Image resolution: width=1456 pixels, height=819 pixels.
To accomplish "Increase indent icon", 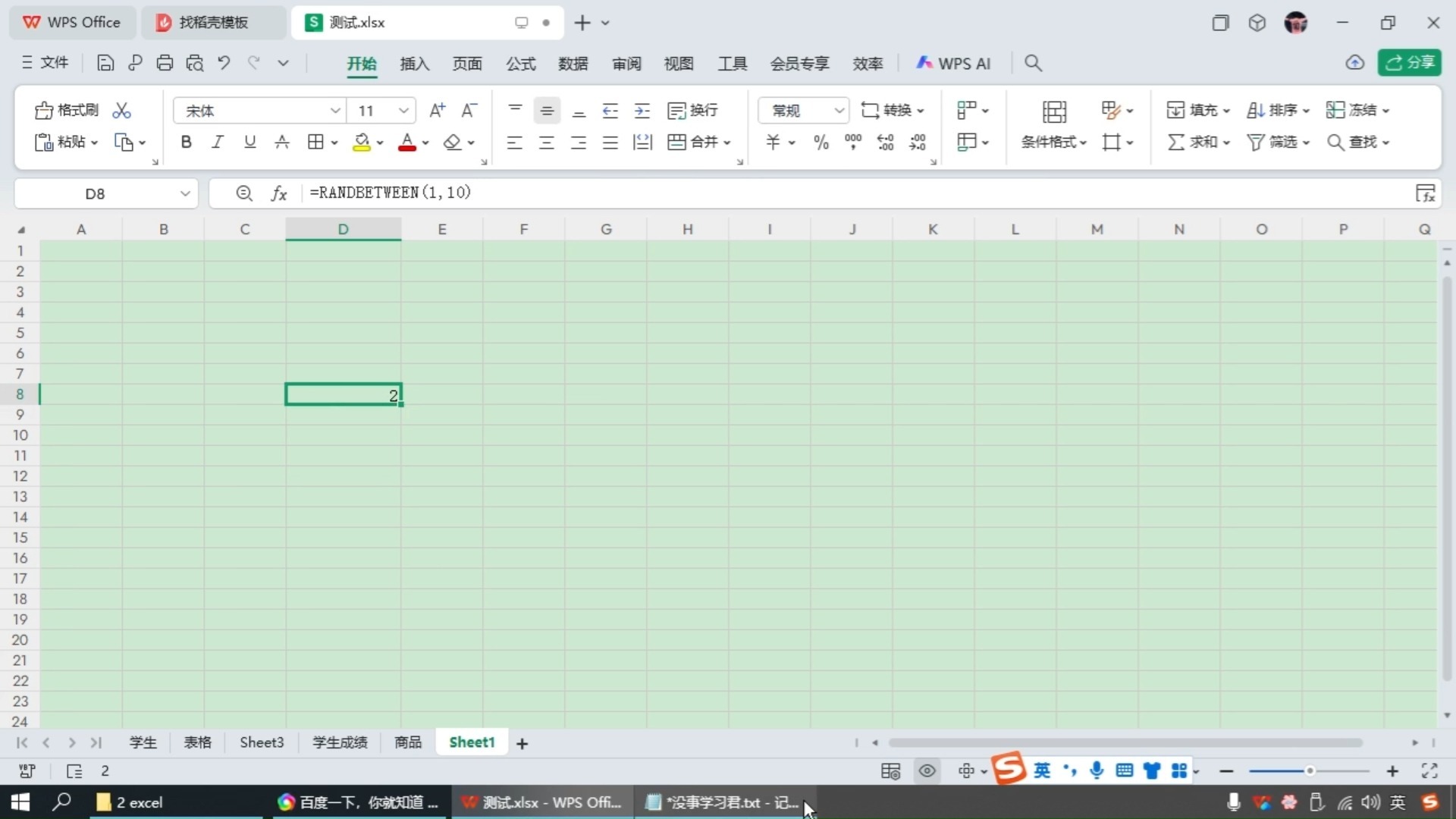I will (x=642, y=111).
